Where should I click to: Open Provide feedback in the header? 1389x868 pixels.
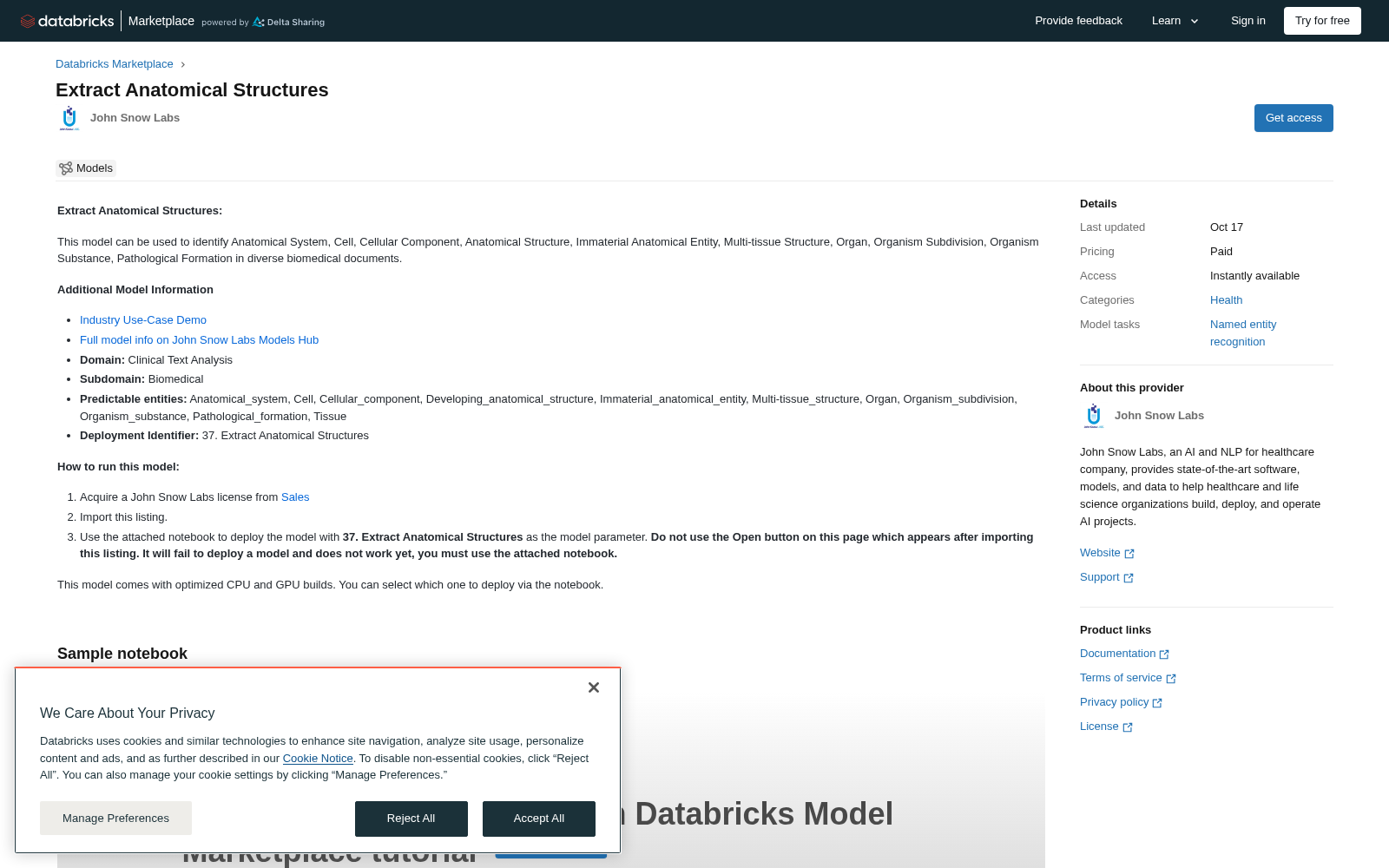(1078, 21)
